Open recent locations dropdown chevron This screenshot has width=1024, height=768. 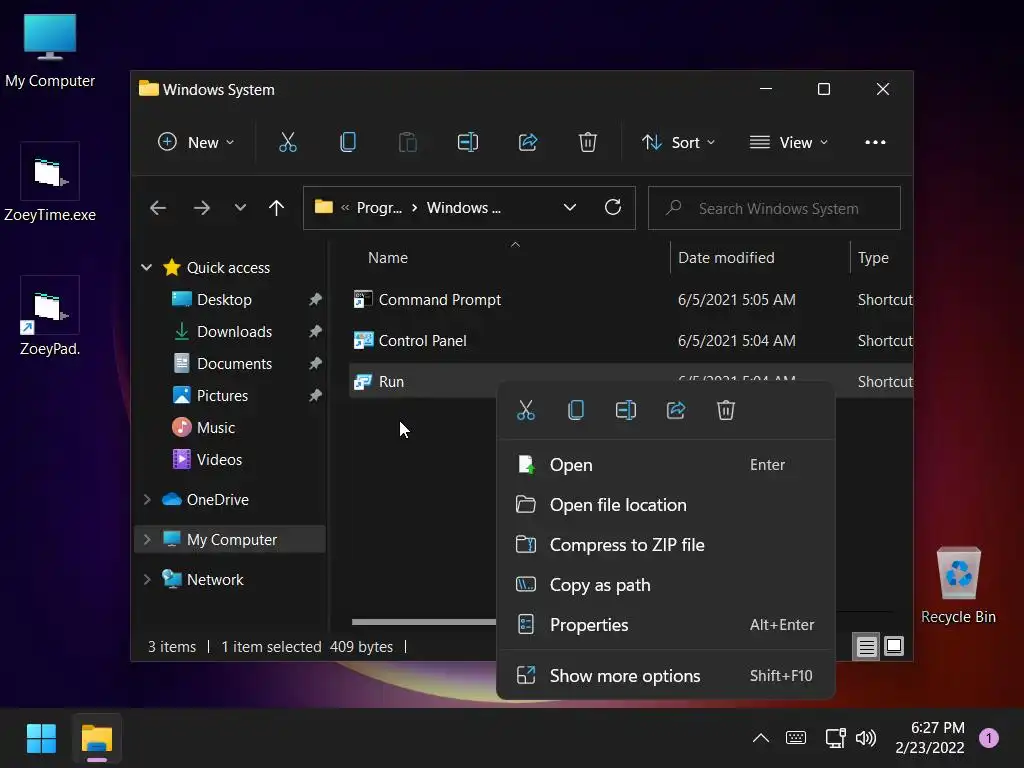coord(240,208)
